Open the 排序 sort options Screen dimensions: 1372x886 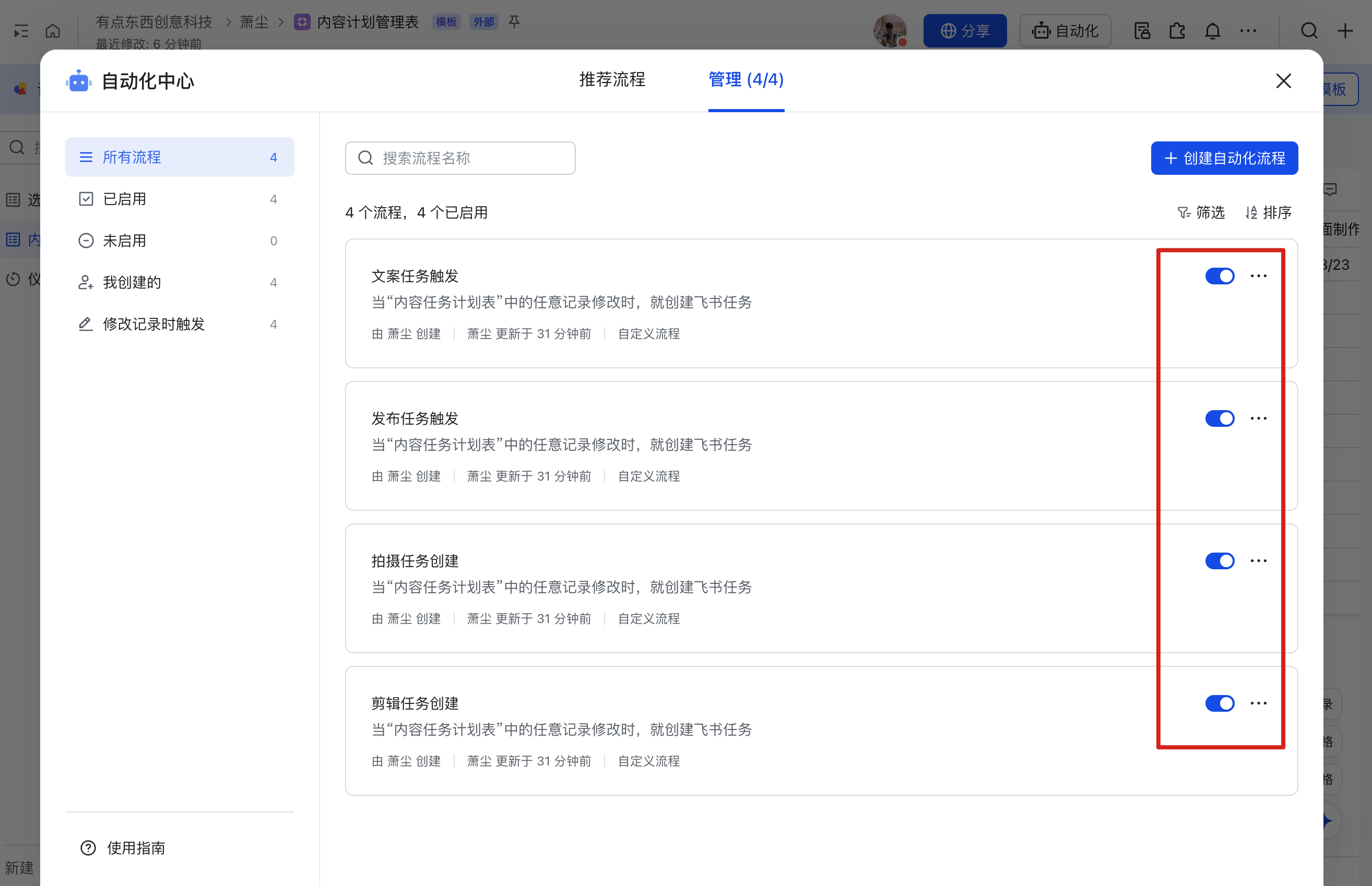1269,213
